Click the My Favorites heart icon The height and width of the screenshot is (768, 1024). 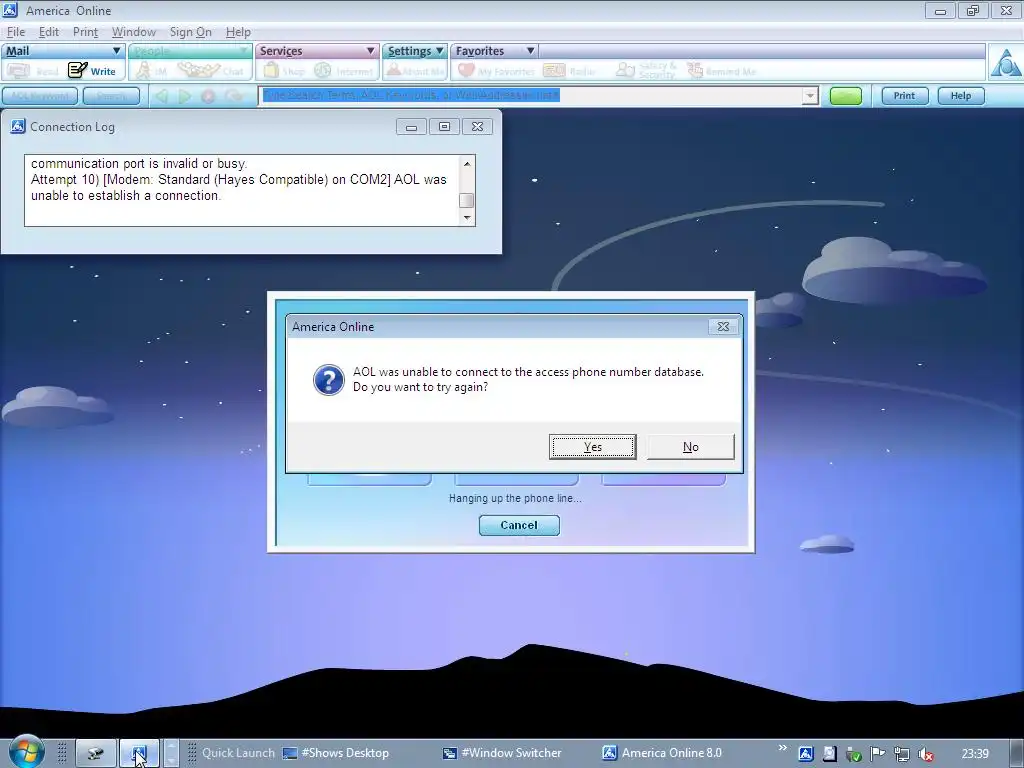coord(466,70)
